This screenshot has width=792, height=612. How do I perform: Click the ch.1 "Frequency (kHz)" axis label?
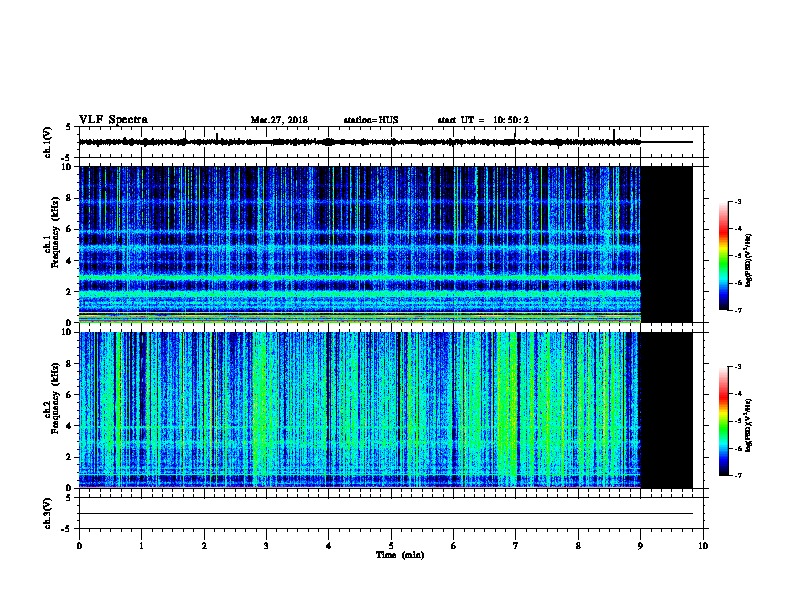[x=55, y=233]
